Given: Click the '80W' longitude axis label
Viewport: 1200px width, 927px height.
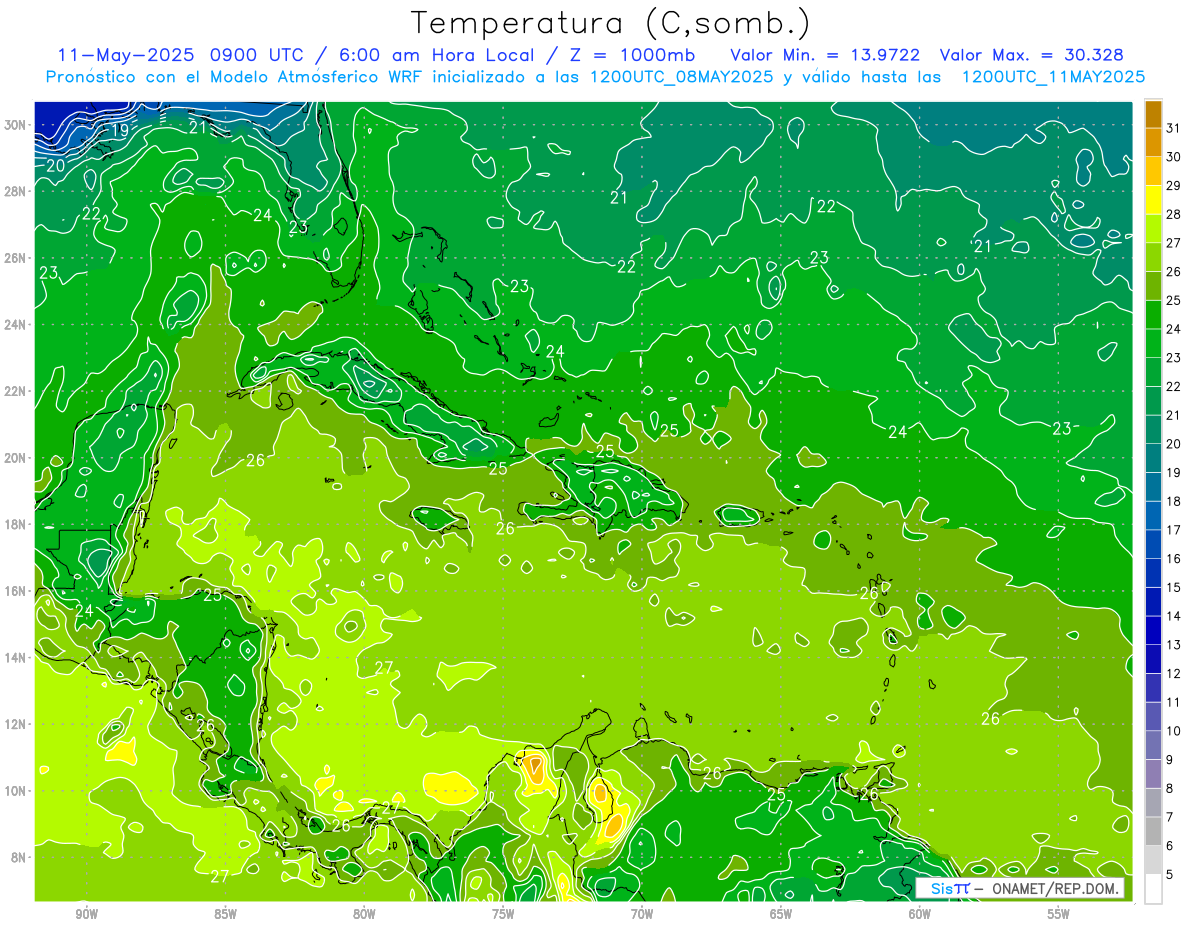Looking at the screenshot, I should pyautogui.click(x=364, y=914).
